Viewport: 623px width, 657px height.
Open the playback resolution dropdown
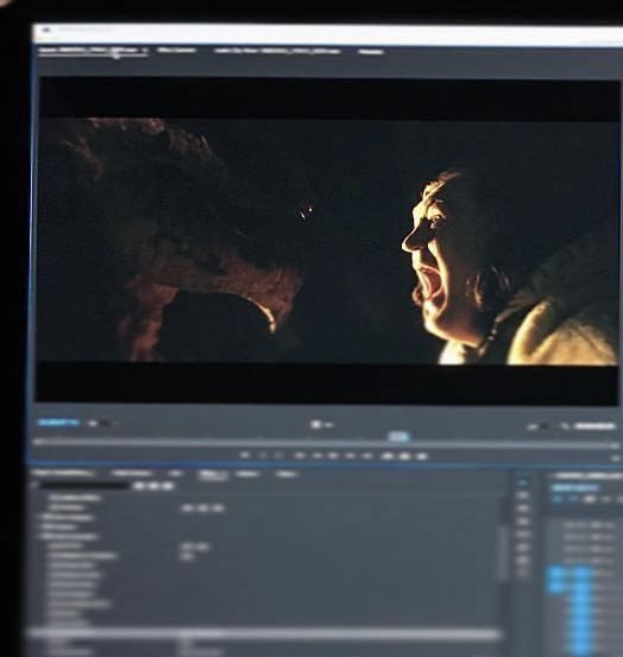click(543, 426)
